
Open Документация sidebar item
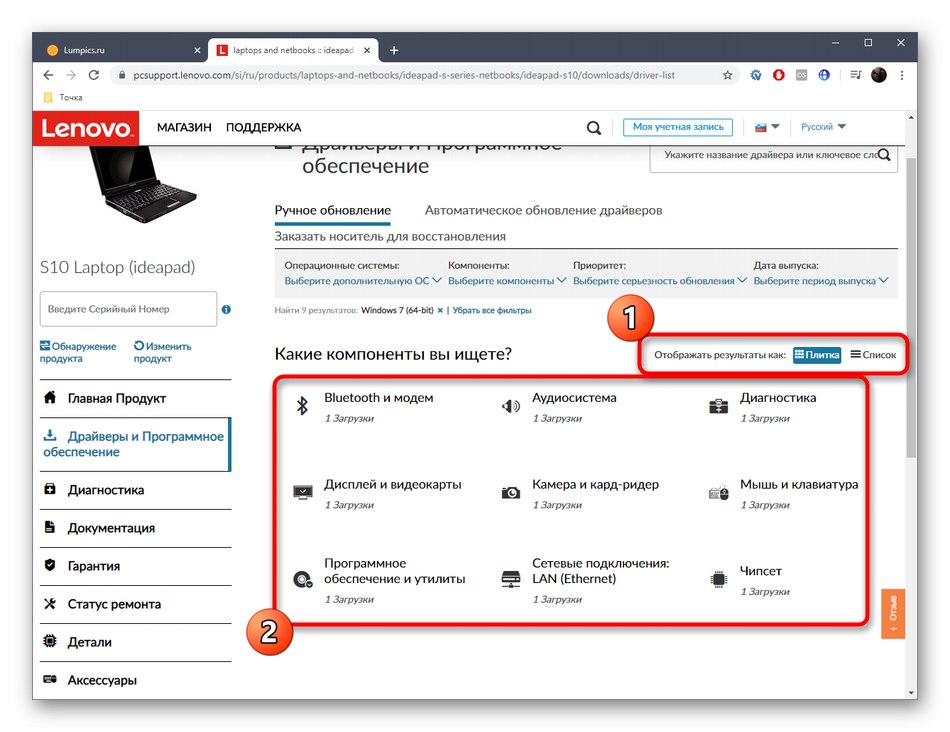136,528
